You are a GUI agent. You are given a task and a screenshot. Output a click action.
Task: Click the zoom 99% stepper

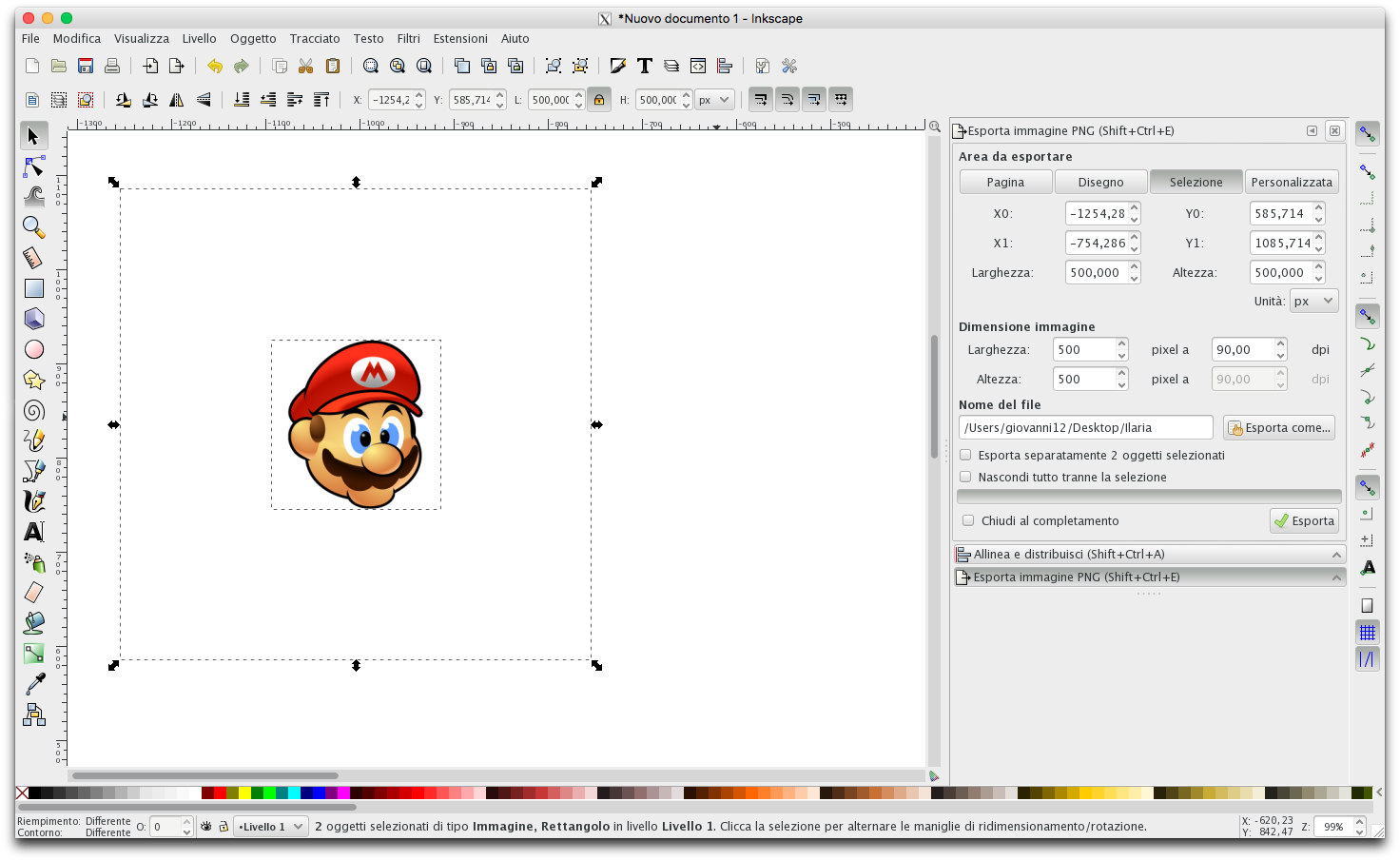coord(1360,827)
